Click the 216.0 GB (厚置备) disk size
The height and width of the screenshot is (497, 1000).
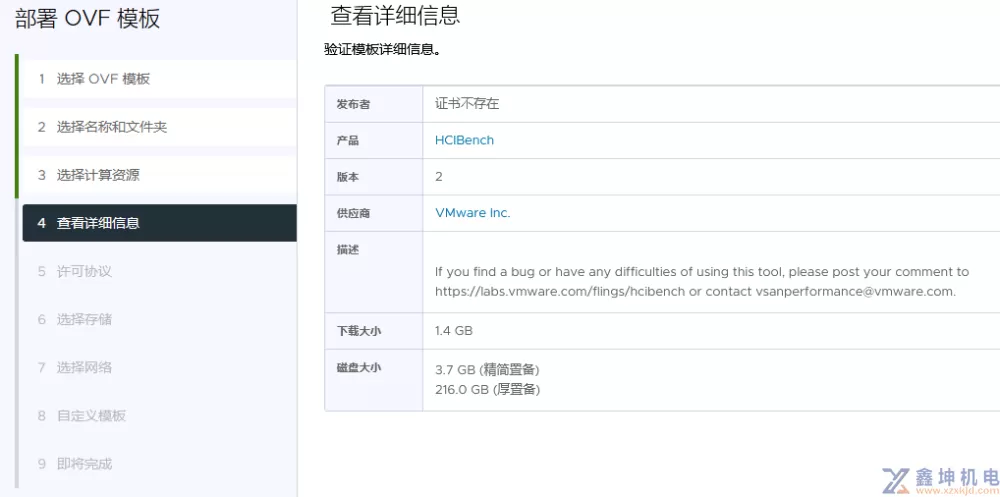tap(487, 389)
